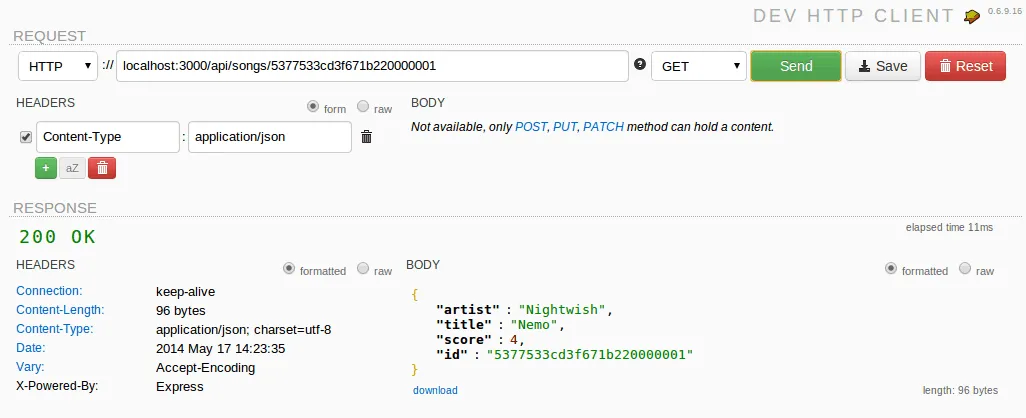
Task: Click the Dev HTTP Client logo icon
Action: tap(971, 16)
